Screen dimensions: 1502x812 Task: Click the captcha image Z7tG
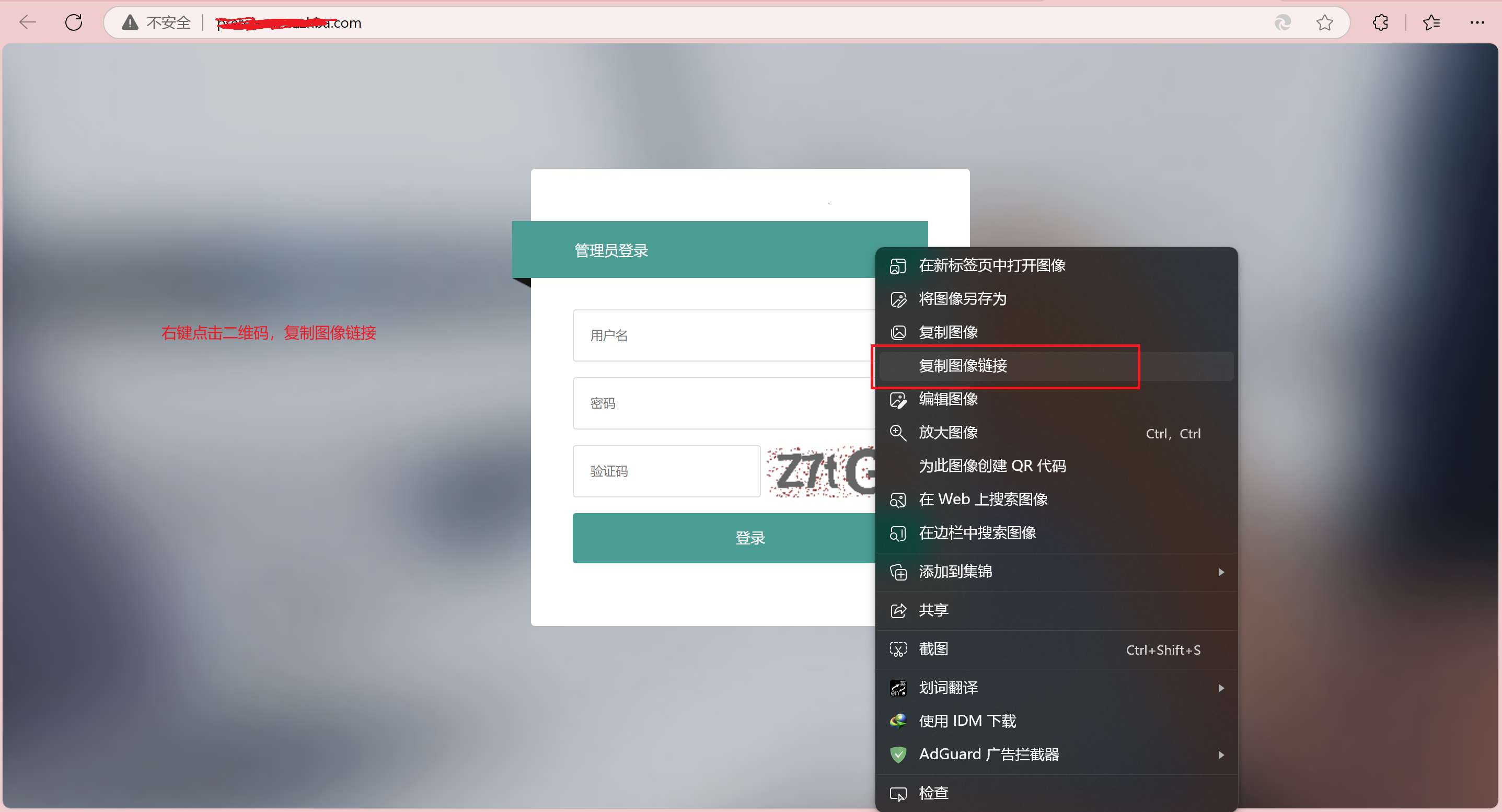coord(820,471)
